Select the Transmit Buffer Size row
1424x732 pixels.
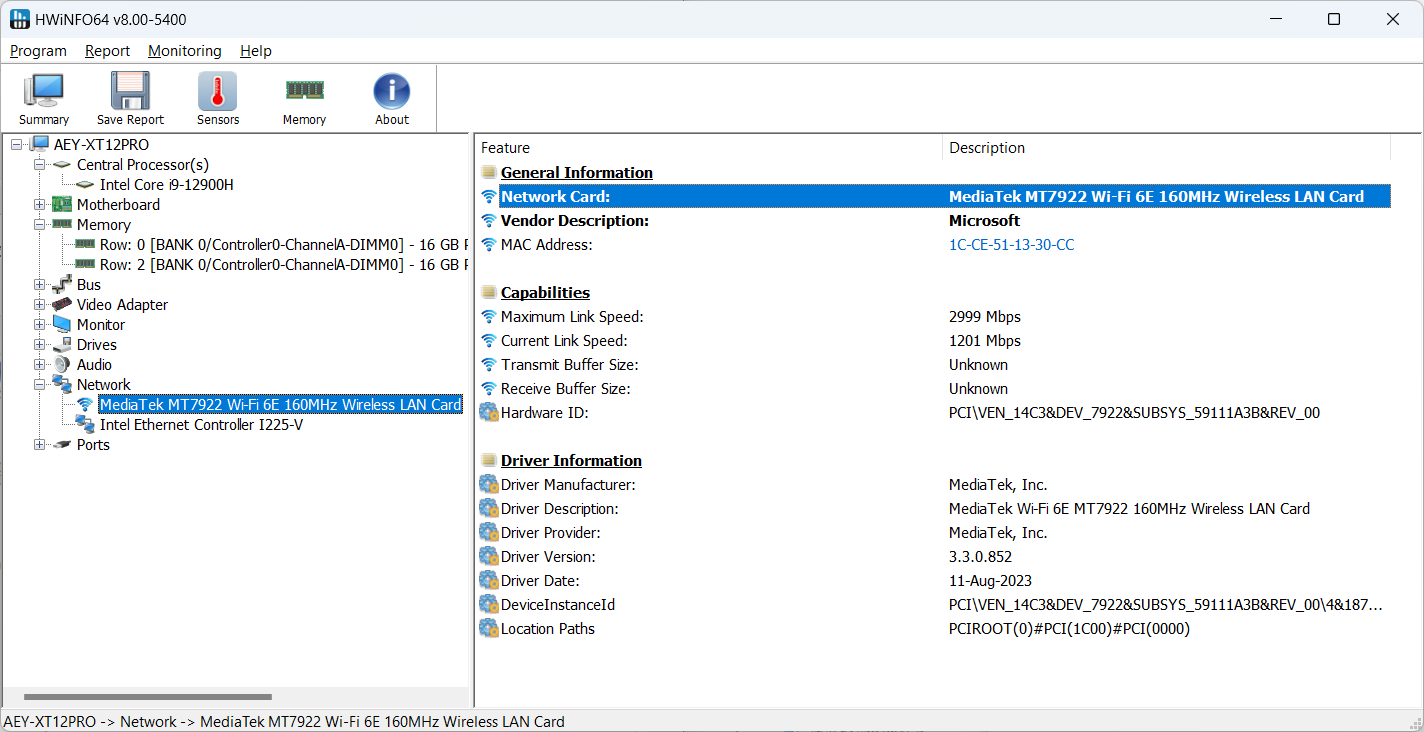pyautogui.click(x=935, y=365)
